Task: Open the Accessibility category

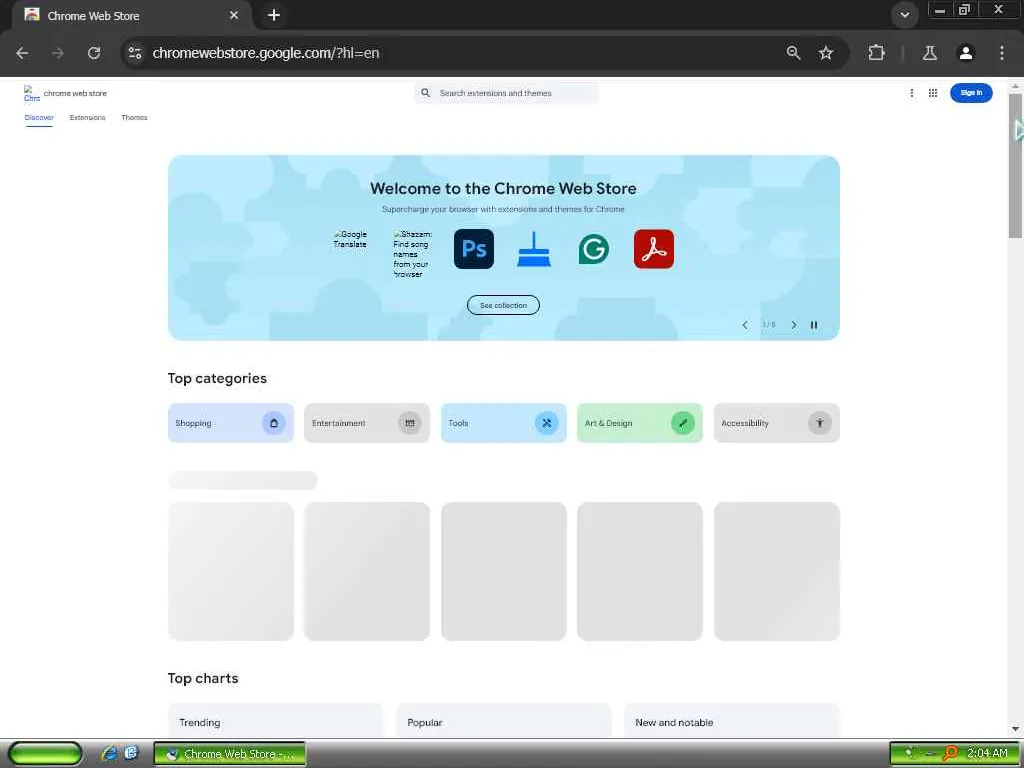Action: pos(776,423)
